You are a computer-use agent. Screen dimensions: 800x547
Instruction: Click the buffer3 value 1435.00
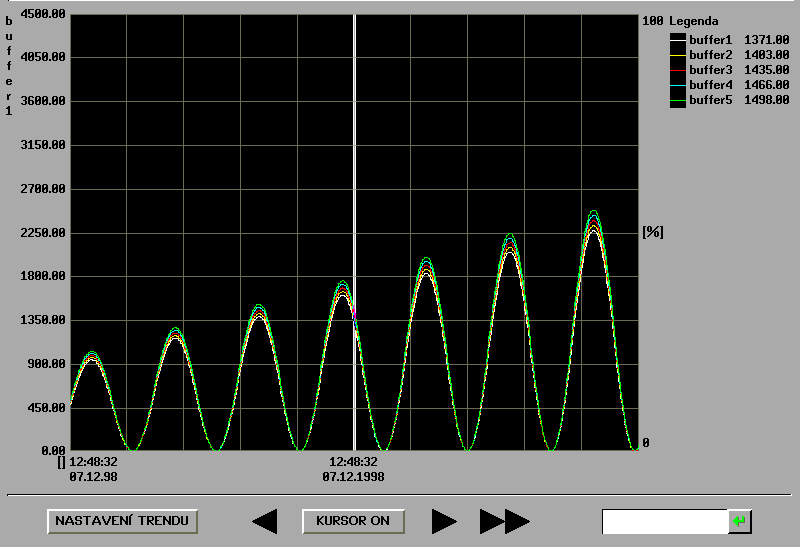(767, 70)
